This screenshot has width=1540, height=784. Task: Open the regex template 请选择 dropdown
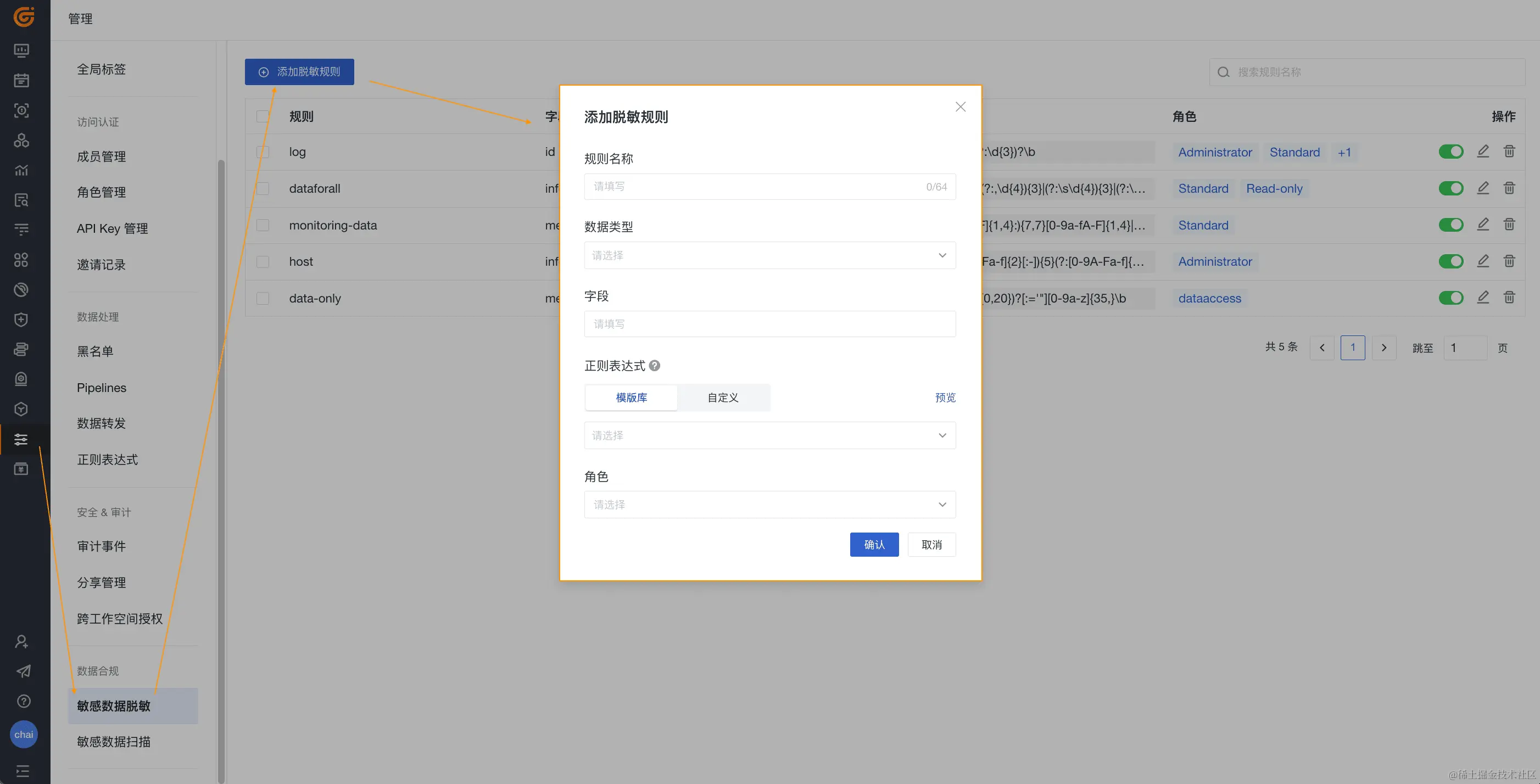pos(769,435)
